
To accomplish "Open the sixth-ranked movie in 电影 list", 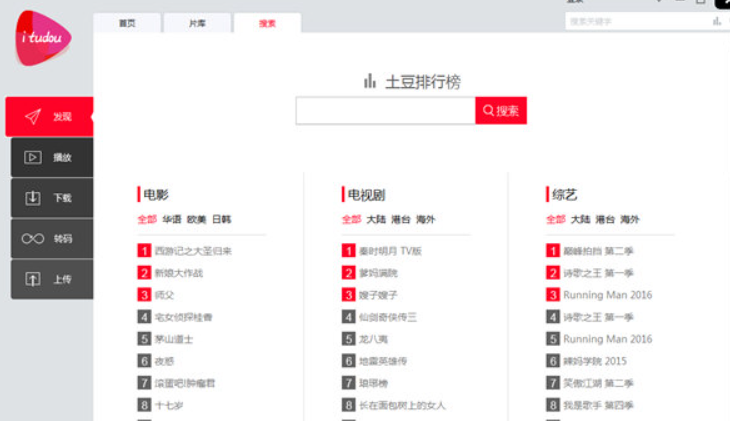I will (x=164, y=361).
